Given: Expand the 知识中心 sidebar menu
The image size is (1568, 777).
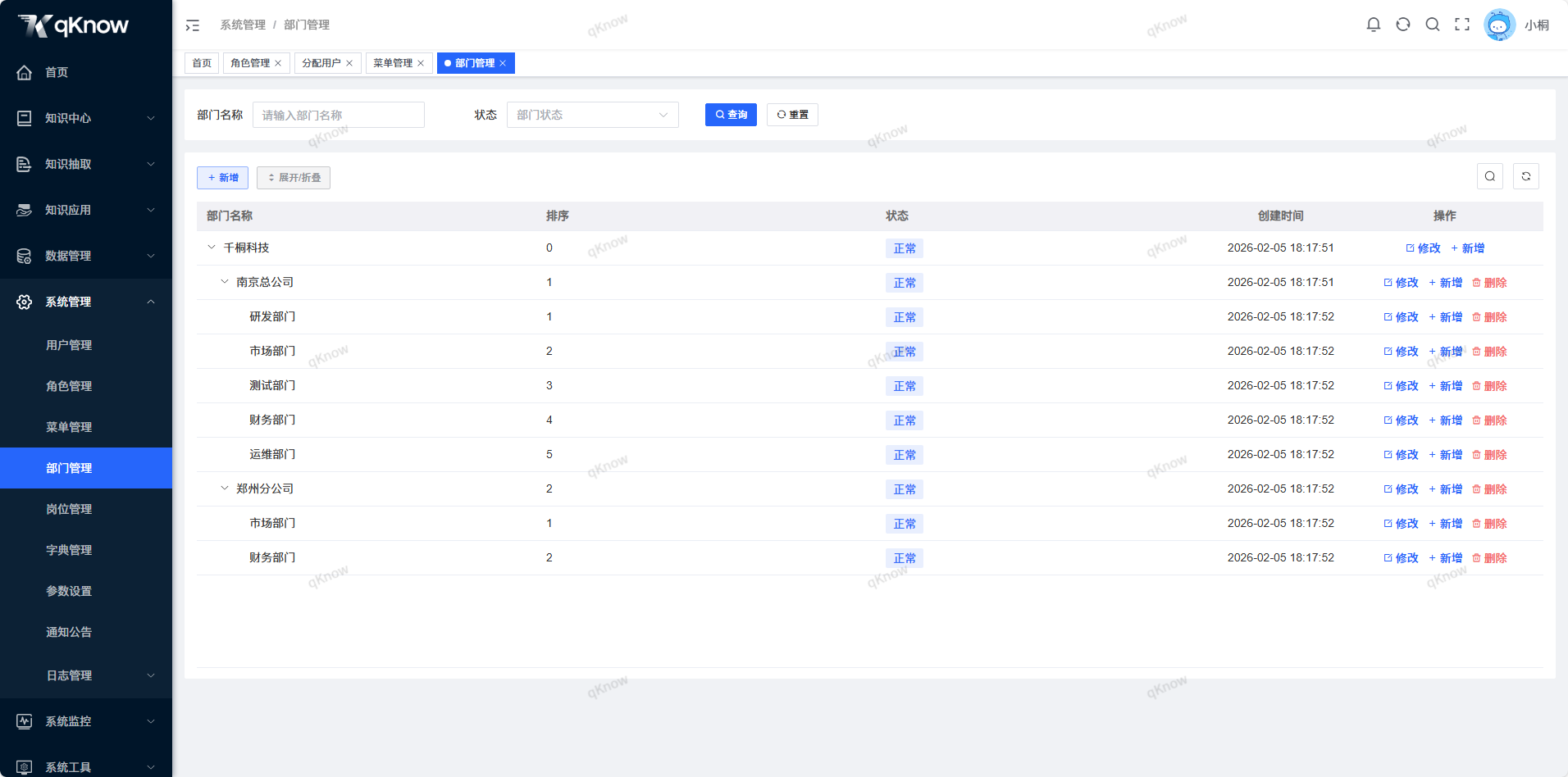Looking at the screenshot, I should coord(151,118).
